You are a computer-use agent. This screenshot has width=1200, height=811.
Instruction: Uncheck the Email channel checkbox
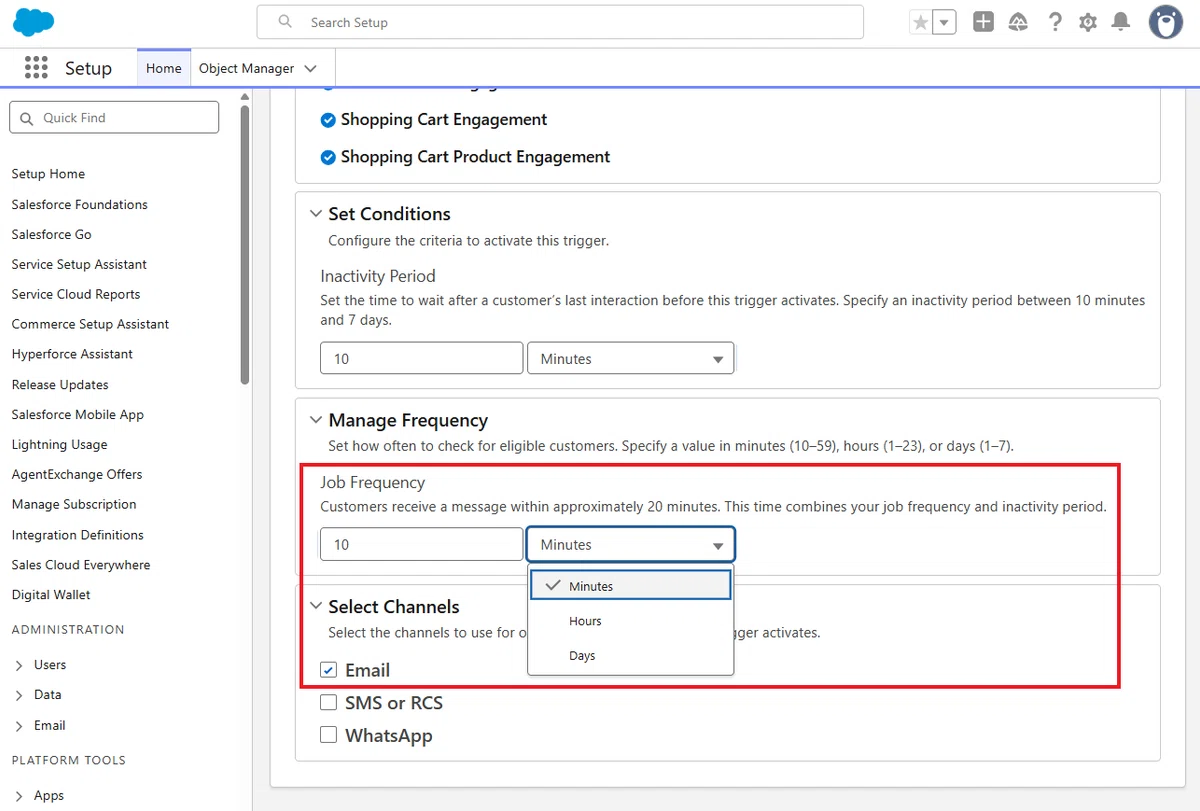coord(328,670)
